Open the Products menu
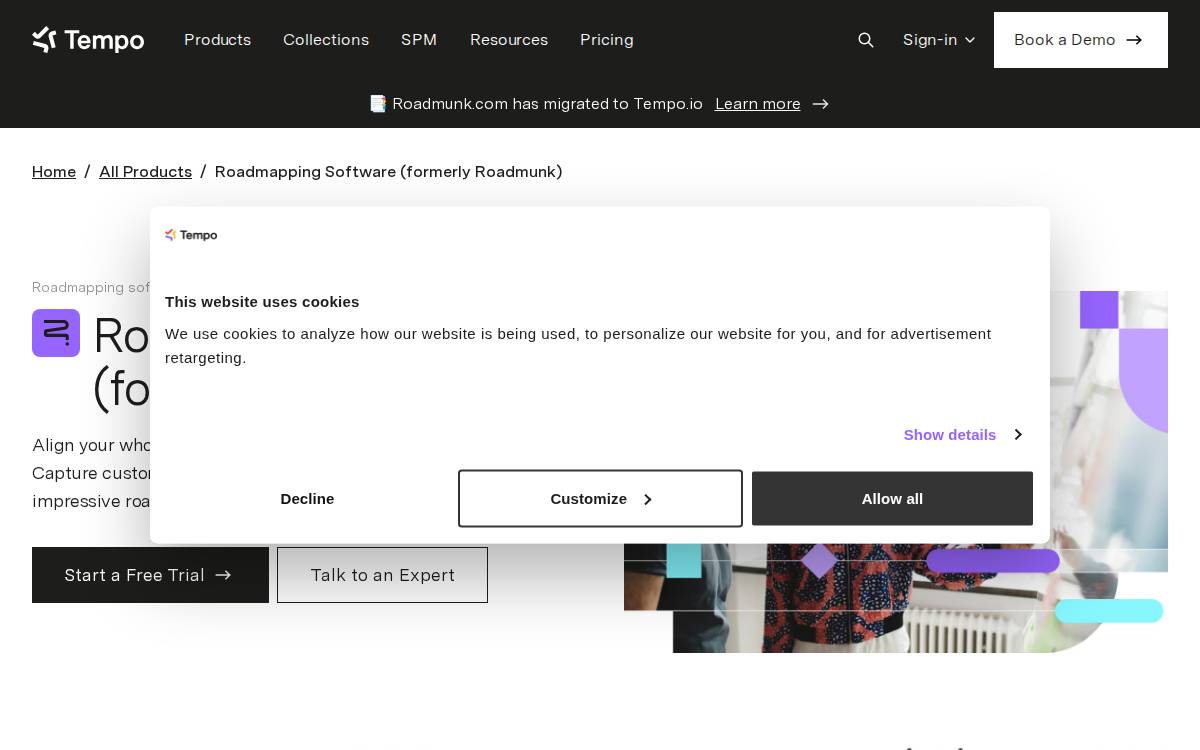 217,40
